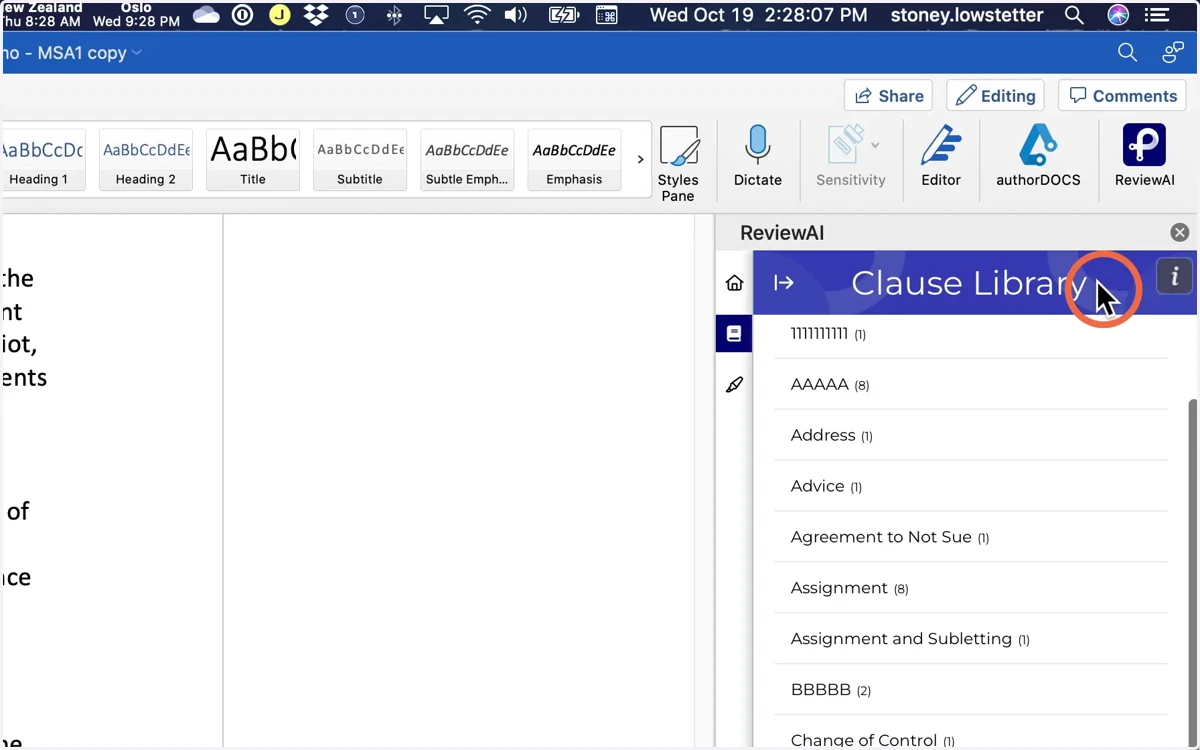The image size is (1200, 750).
Task: Apply the Emphasis style
Action: click(x=574, y=159)
